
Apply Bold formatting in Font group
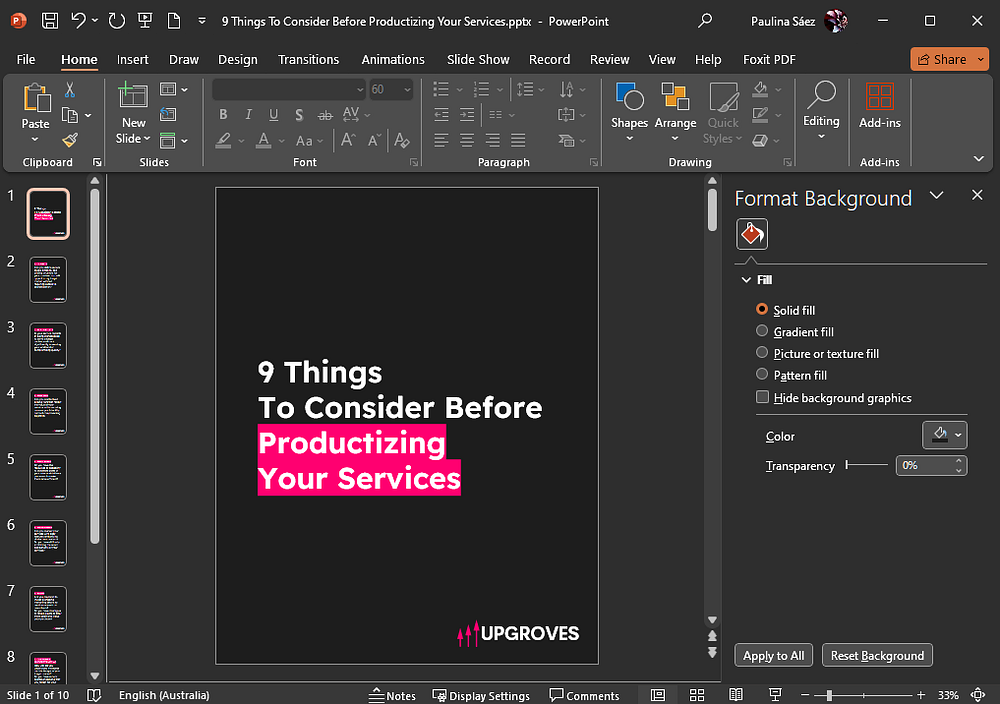click(x=223, y=115)
